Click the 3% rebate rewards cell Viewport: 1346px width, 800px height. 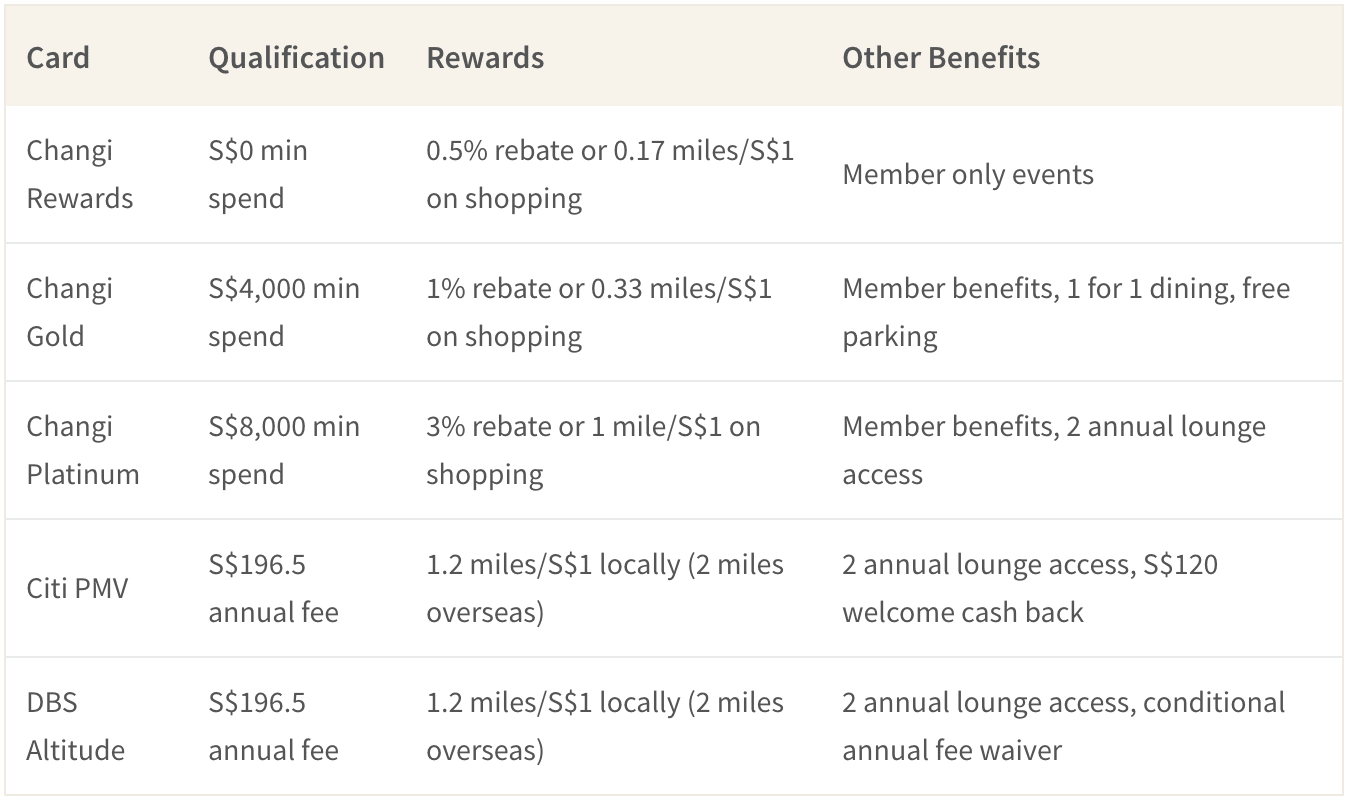(x=593, y=450)
